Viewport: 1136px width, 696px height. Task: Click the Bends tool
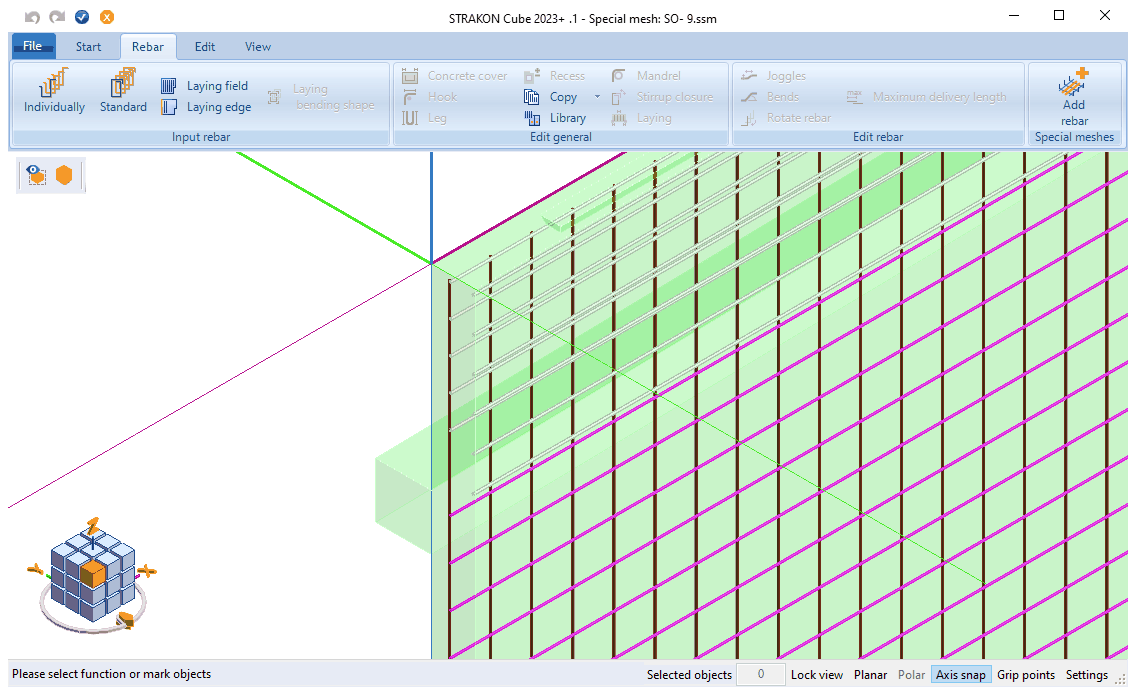pyautogui.click(x=770, y=96)
